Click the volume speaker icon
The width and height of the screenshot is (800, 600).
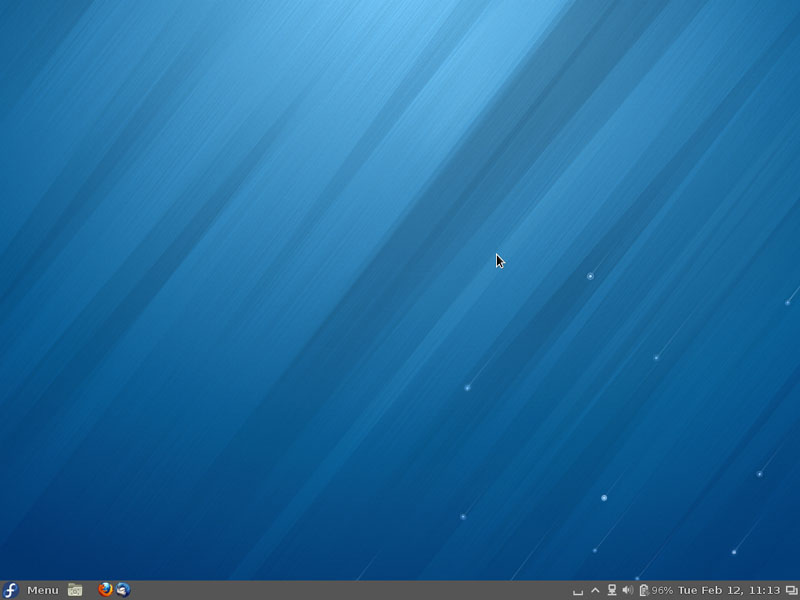click(x=628, y=590)
